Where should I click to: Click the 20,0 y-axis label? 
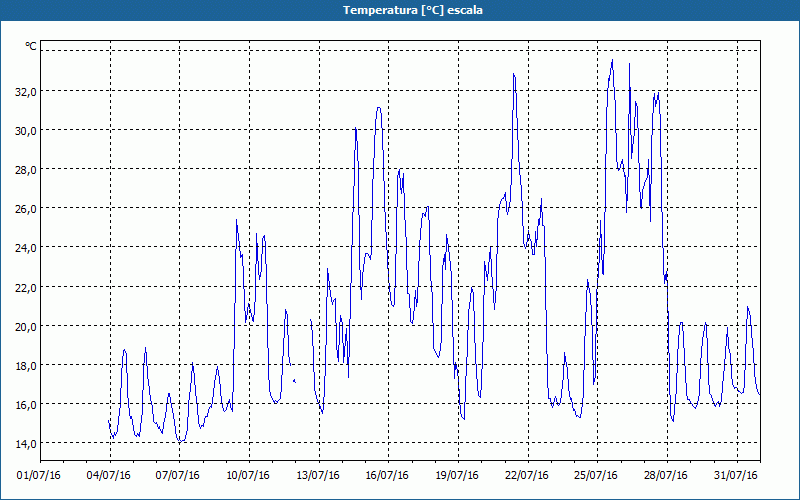point(24,326)
